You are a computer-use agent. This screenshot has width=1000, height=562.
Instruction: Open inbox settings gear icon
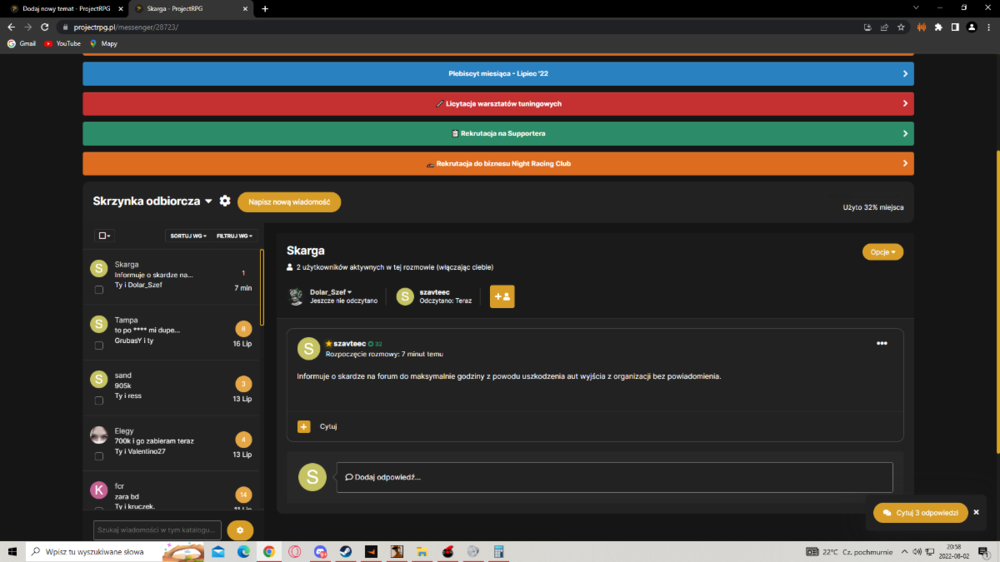224,201
